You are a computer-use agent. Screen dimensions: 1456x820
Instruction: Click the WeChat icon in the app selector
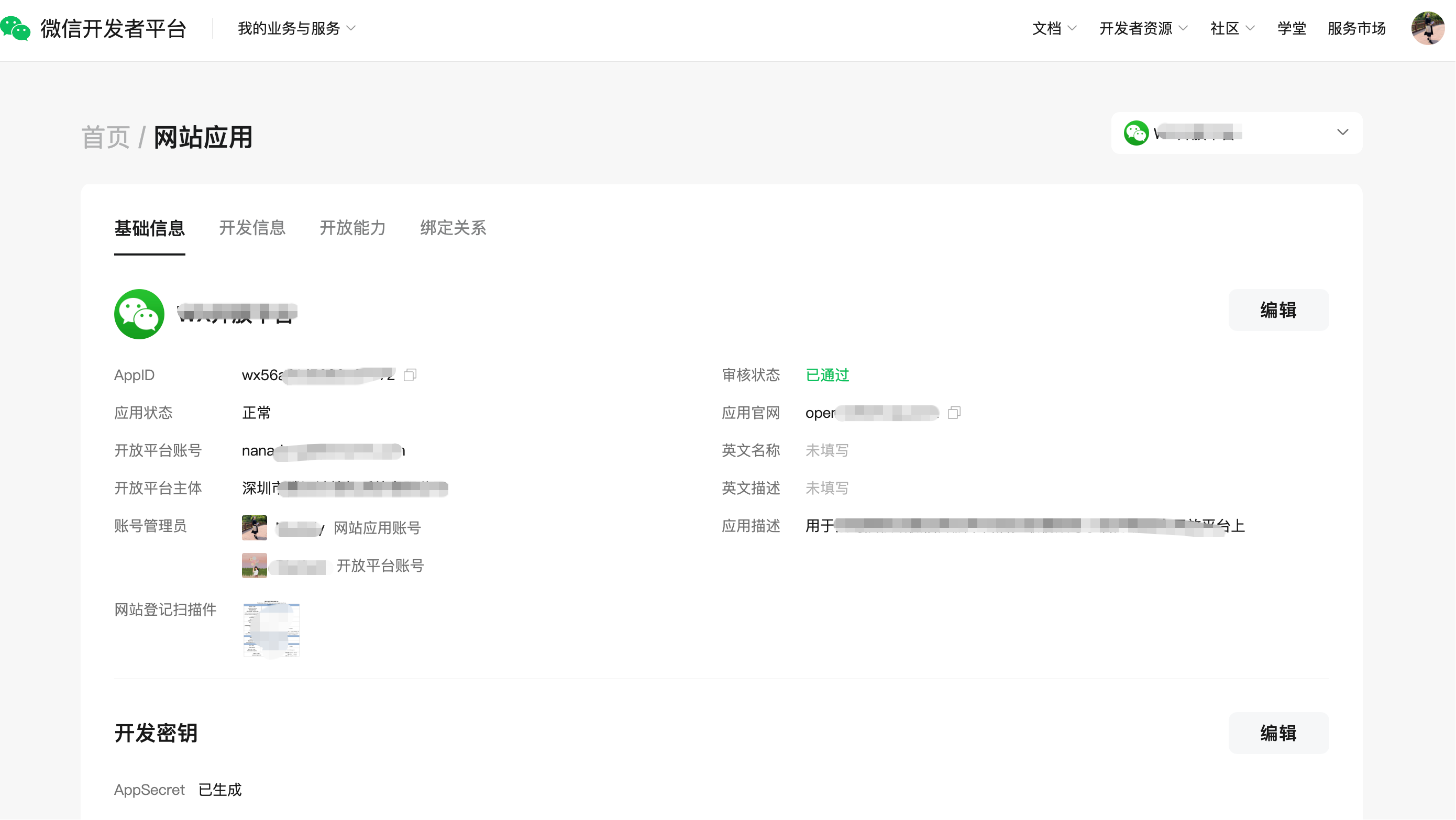[x=1136, y=134]
